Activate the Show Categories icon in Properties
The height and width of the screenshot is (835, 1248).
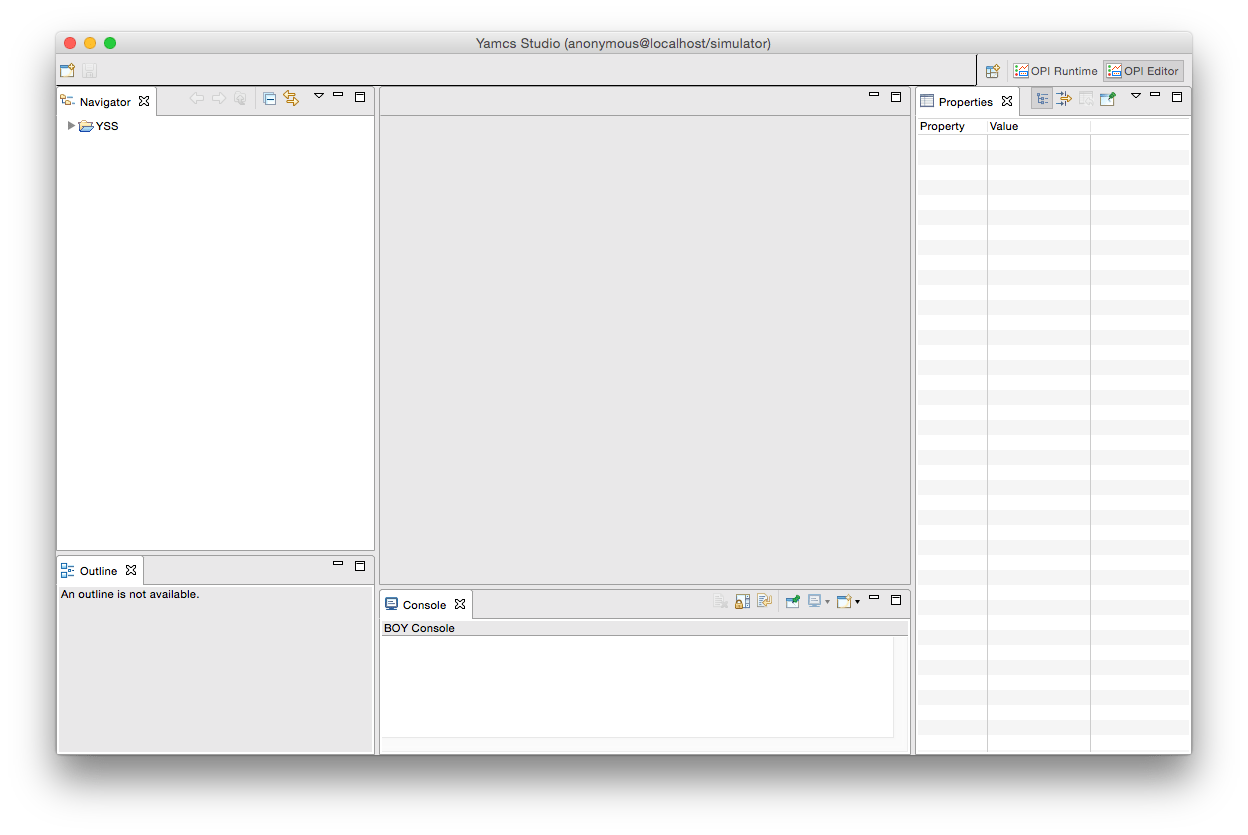coord(1042,99)
